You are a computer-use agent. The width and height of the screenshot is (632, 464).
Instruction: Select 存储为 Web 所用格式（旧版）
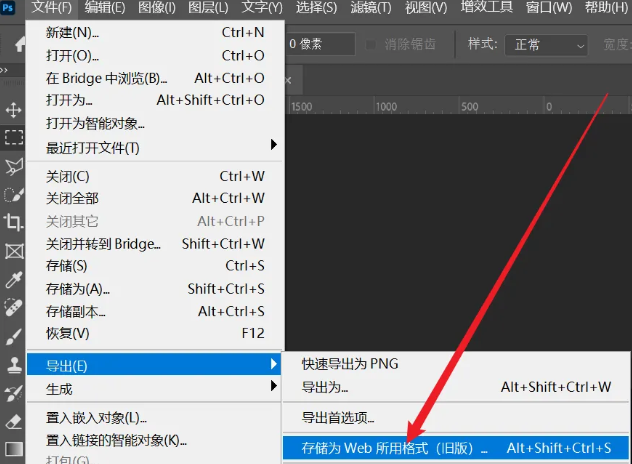[x=456, y=448]
